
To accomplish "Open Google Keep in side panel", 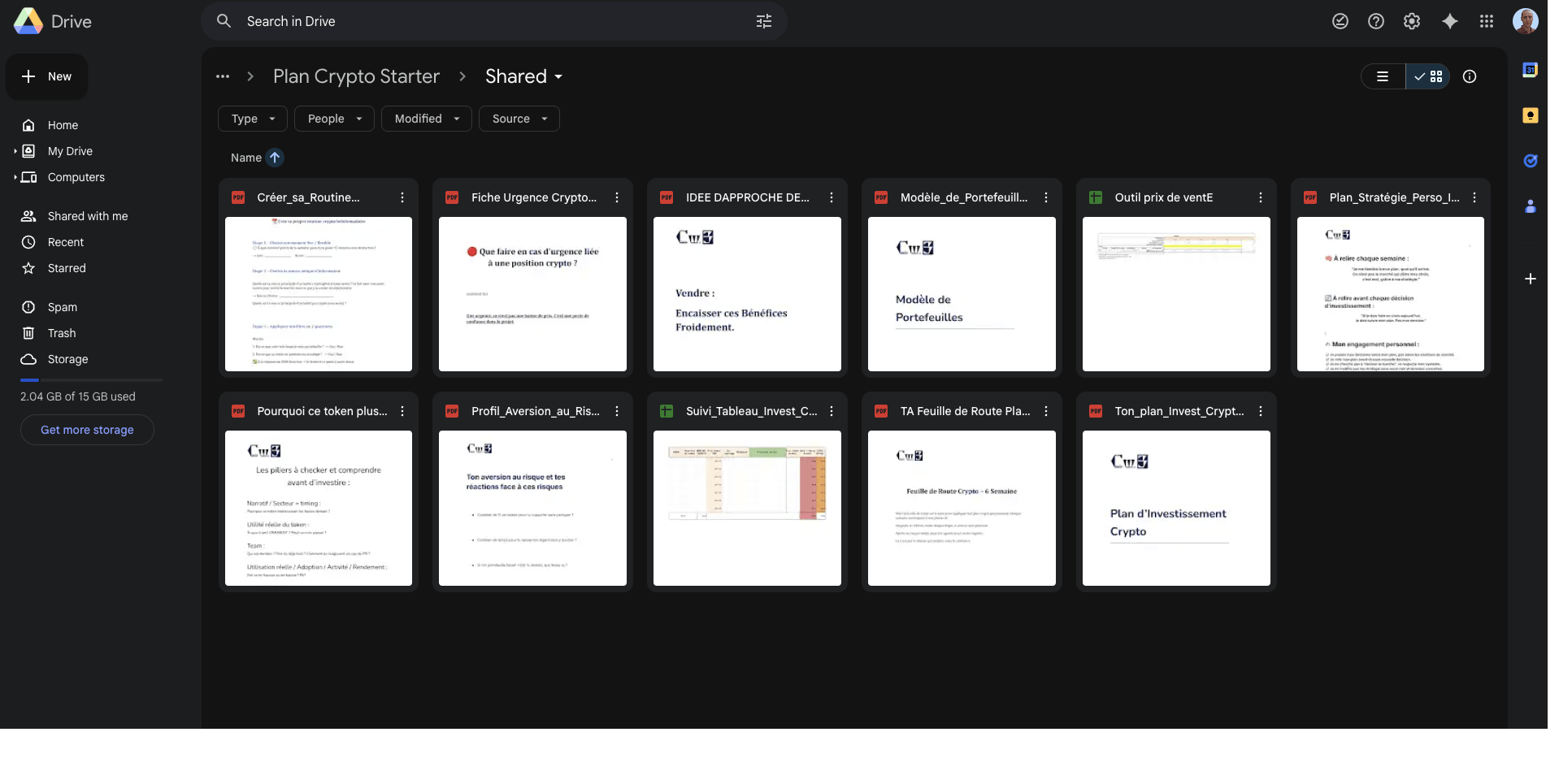I will (1530, 115).
